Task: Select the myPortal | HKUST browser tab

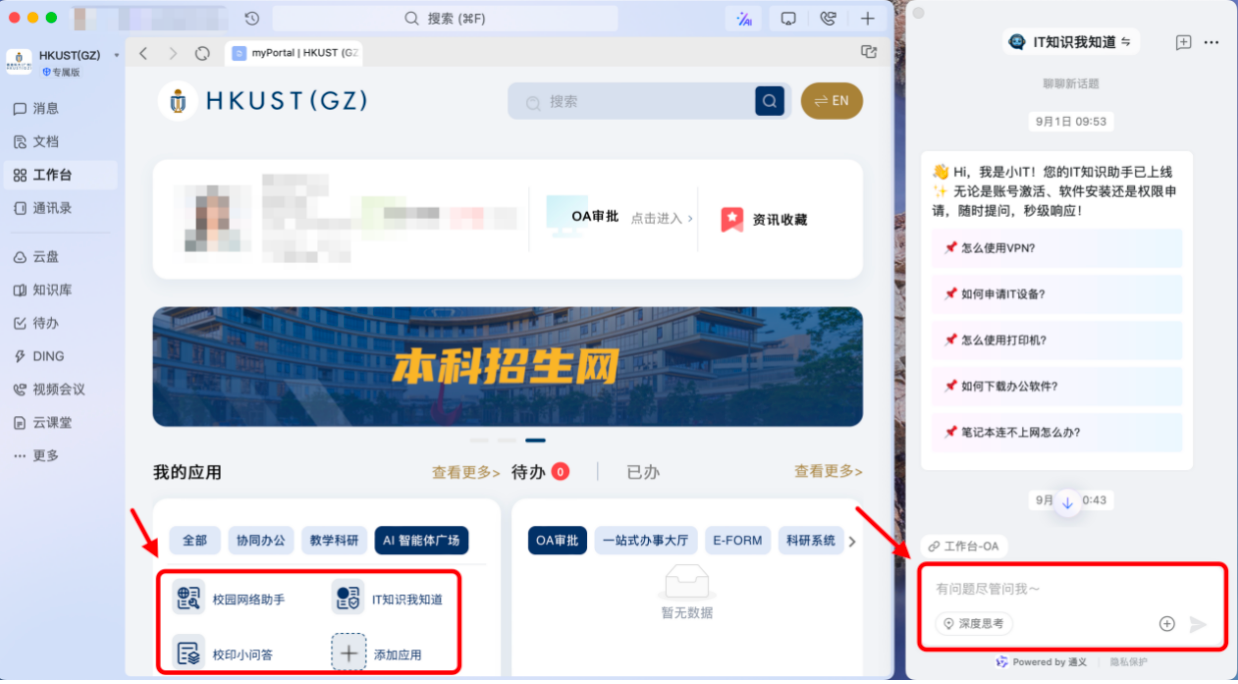Action: point(294,53)
